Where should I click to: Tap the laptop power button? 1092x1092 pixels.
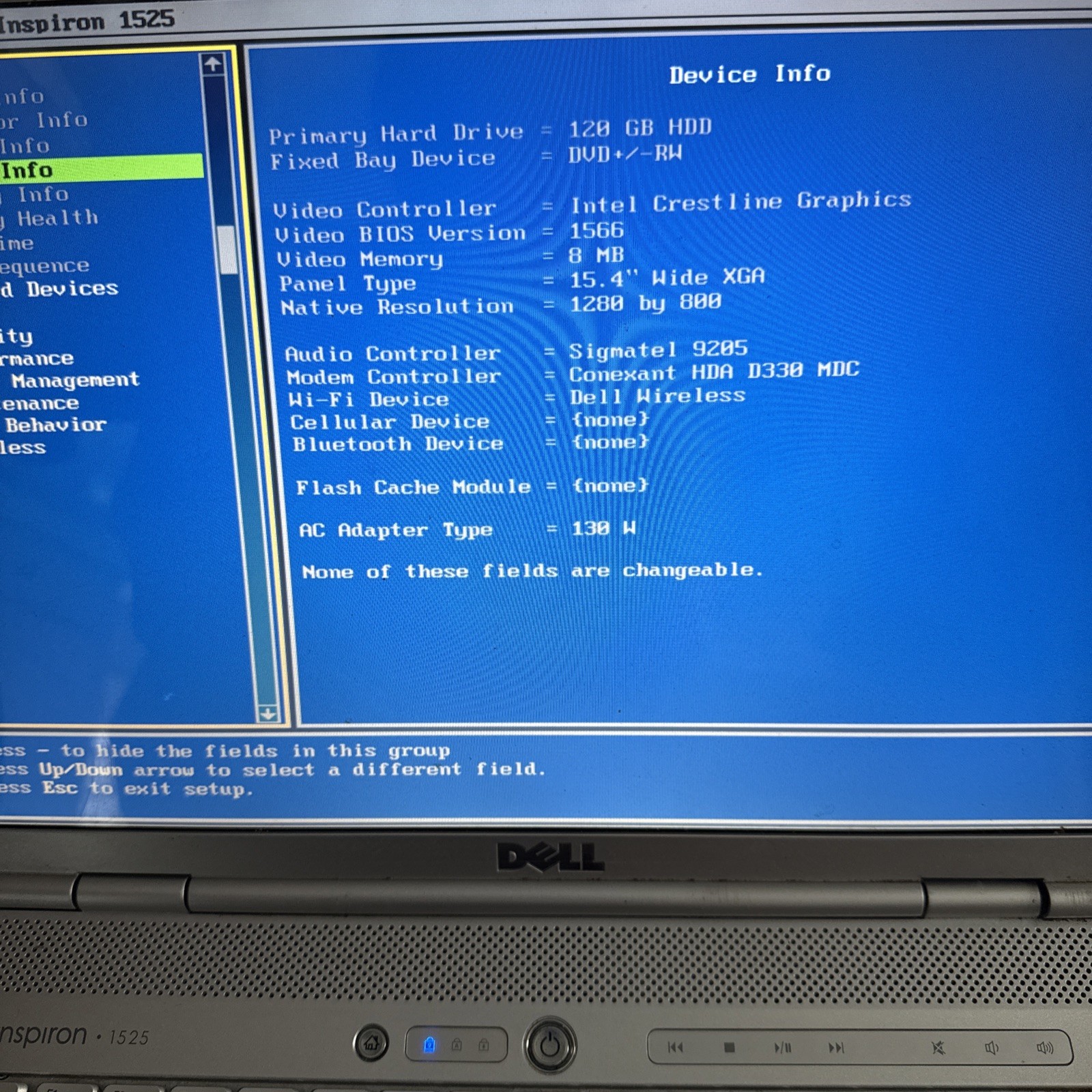550,1045
